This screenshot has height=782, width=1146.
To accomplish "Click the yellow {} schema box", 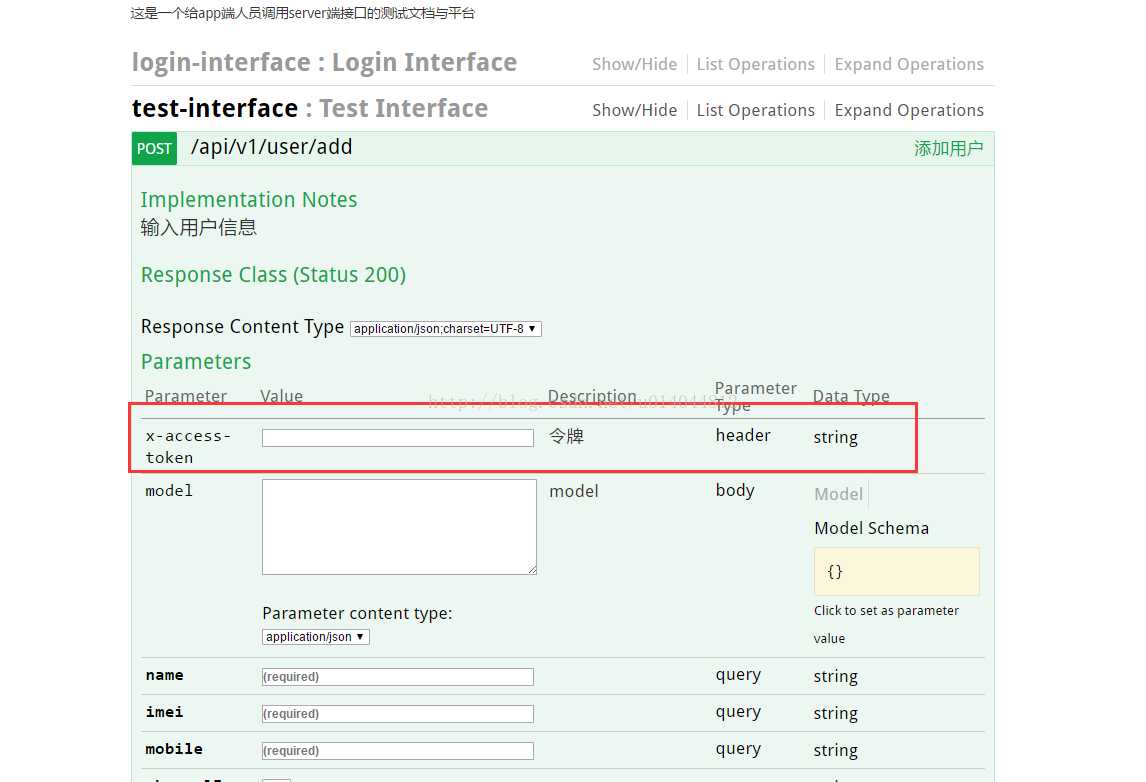I will [x=896, y=572].
